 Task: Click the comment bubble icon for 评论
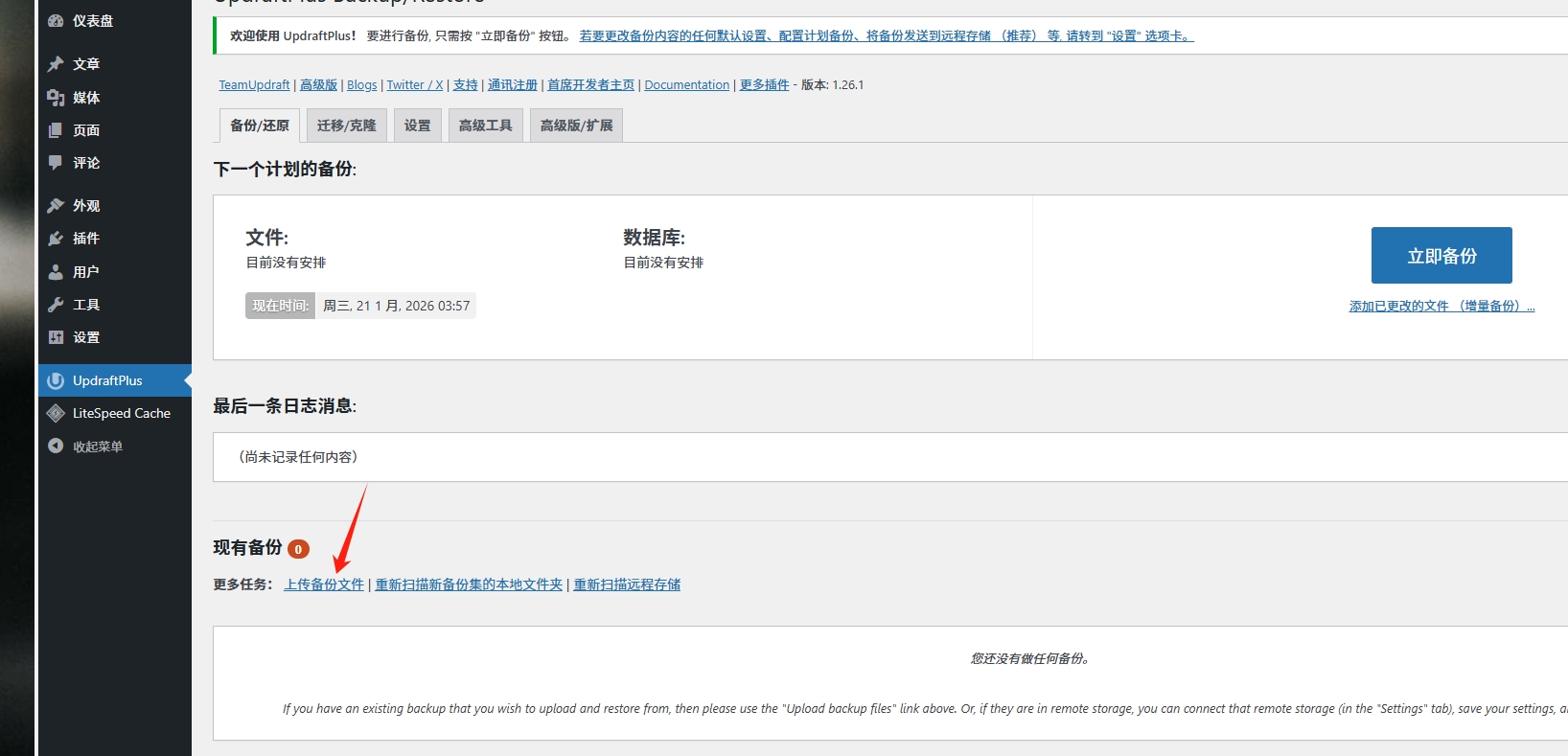56,163
